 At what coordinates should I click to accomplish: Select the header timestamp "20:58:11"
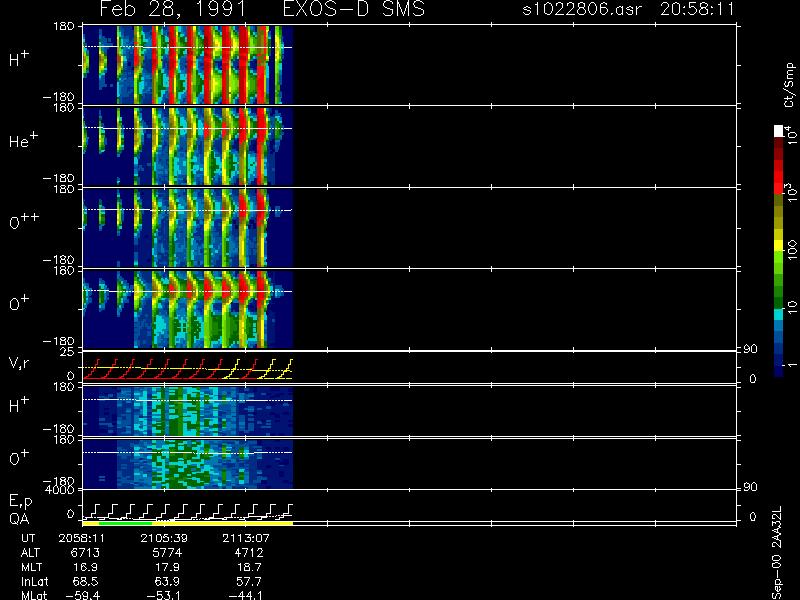click(697, 9)
